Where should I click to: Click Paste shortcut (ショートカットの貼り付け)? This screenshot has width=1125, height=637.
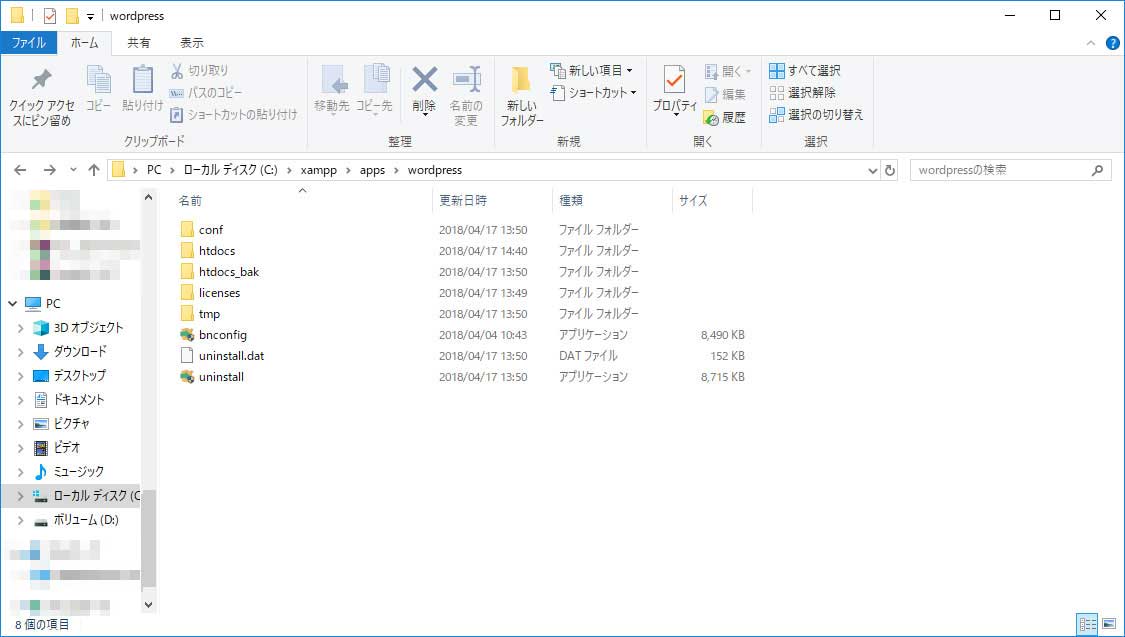(233, 115)
